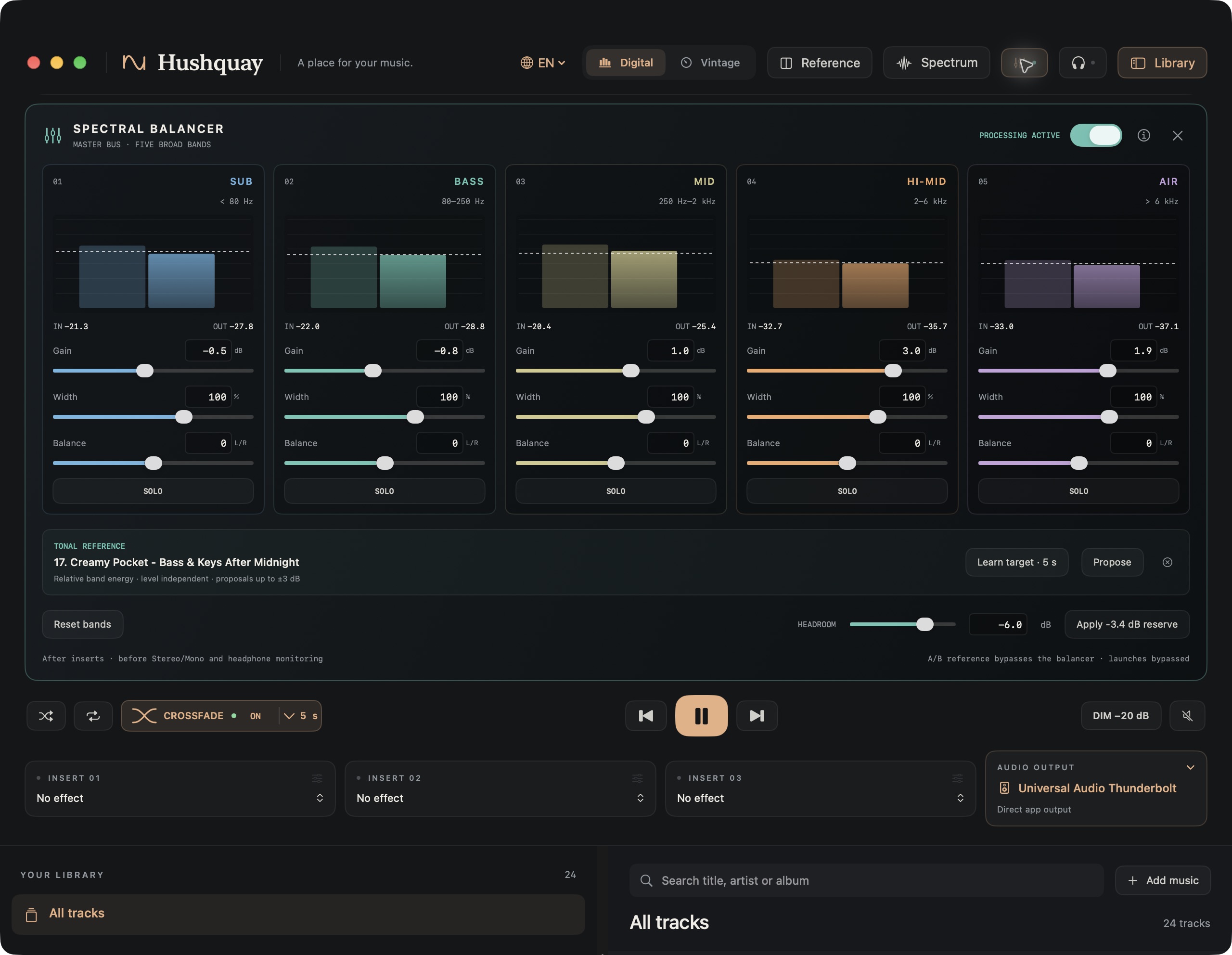The image size is (1232, 955).
Task: Open Insert 01 settings sliders icon
Action: coord(318,778)
